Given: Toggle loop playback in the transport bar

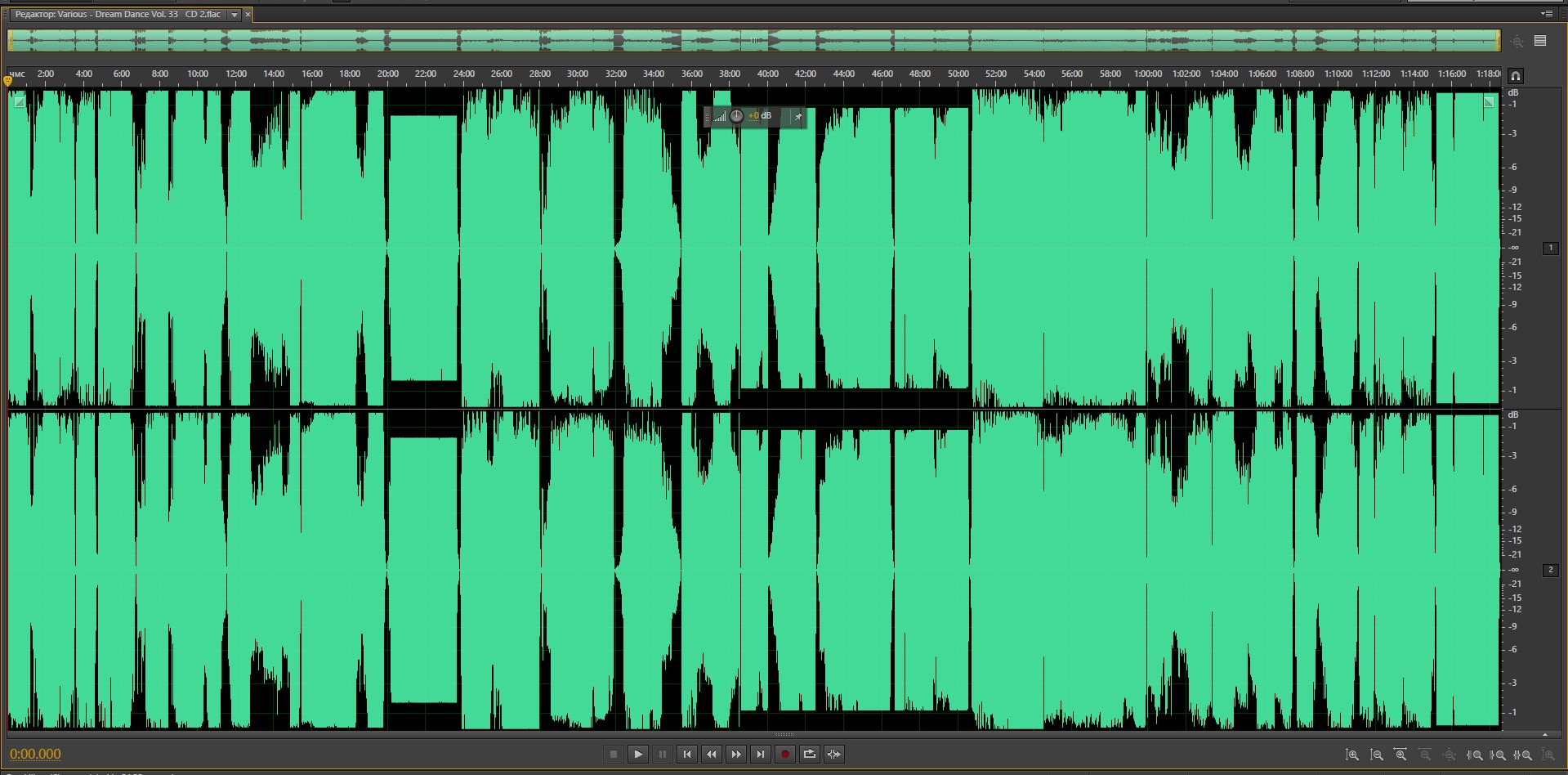Looking at the screenshot, I should click(809, 754).
